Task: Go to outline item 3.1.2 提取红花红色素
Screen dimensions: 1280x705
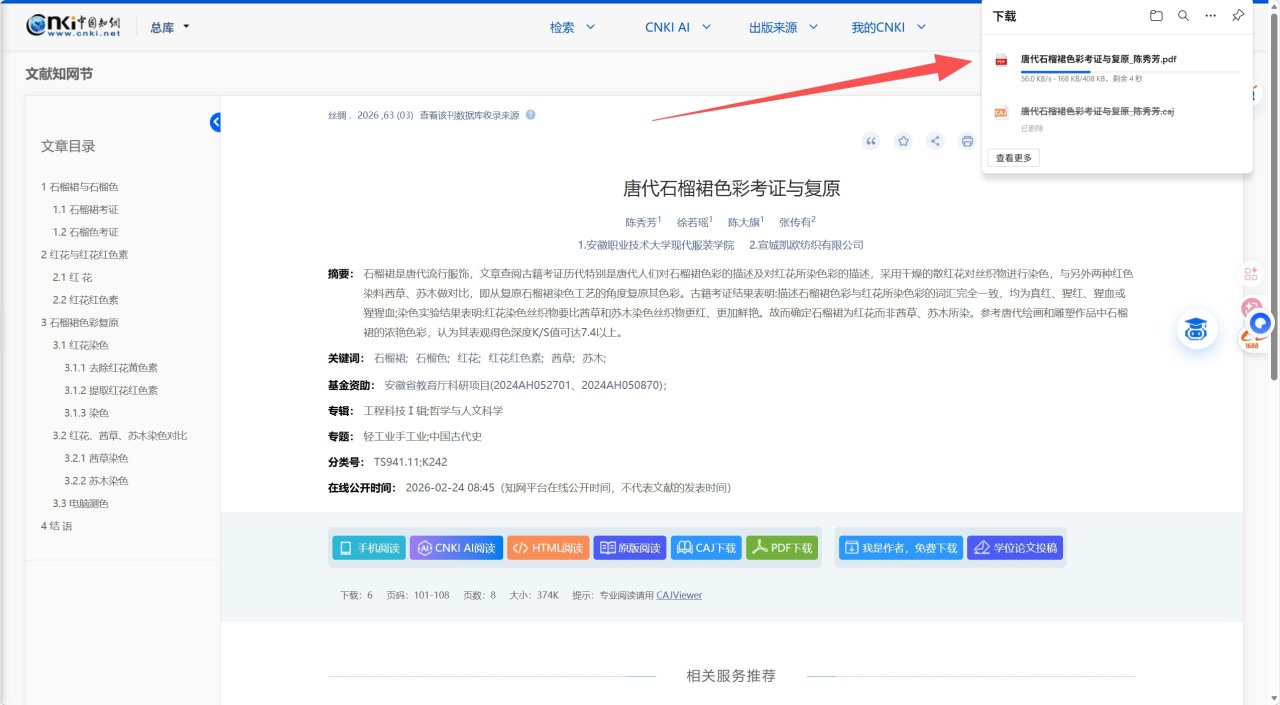Action: (111, 391)
